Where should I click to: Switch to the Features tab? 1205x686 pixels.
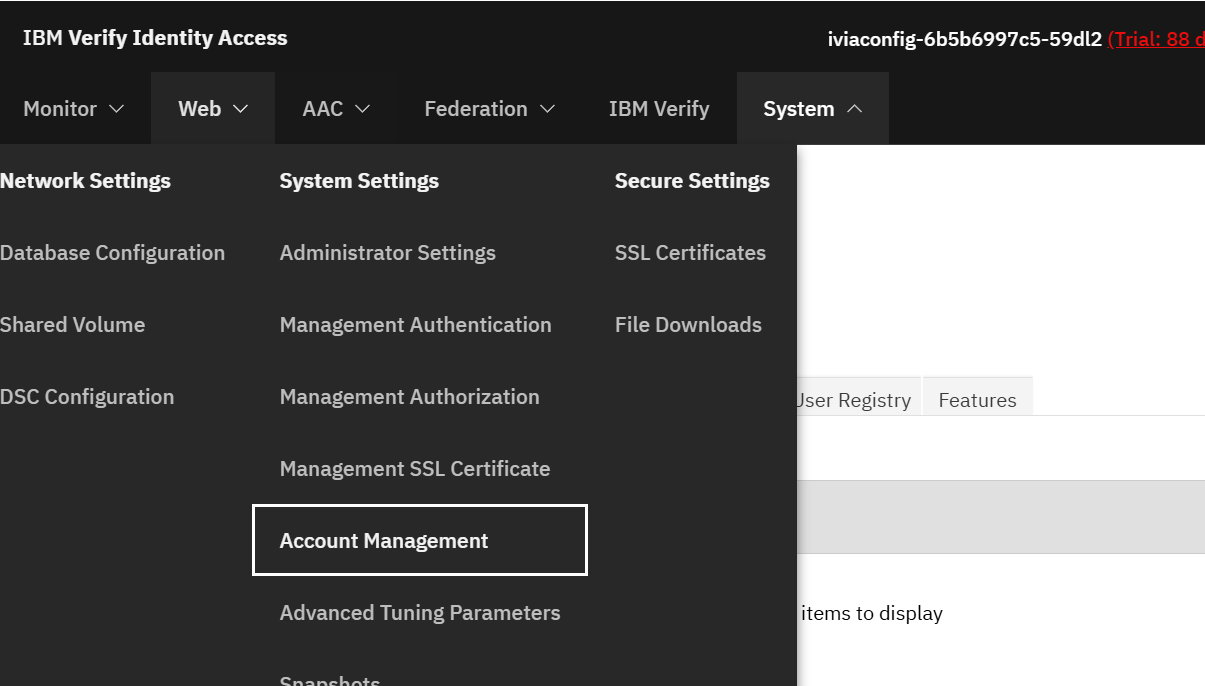(x=977, y=399)
